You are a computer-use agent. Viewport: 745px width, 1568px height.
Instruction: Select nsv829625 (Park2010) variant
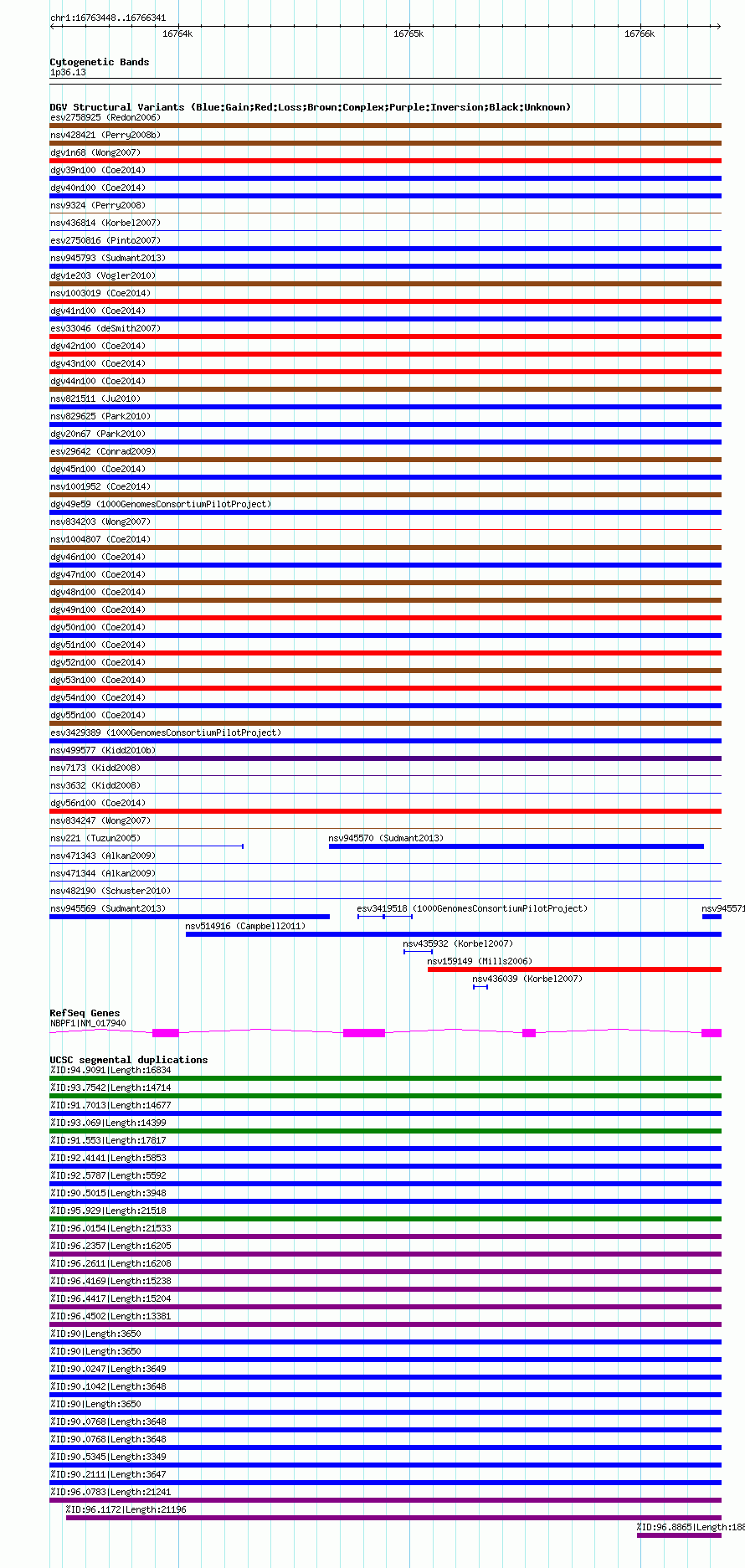pos(100,416)
